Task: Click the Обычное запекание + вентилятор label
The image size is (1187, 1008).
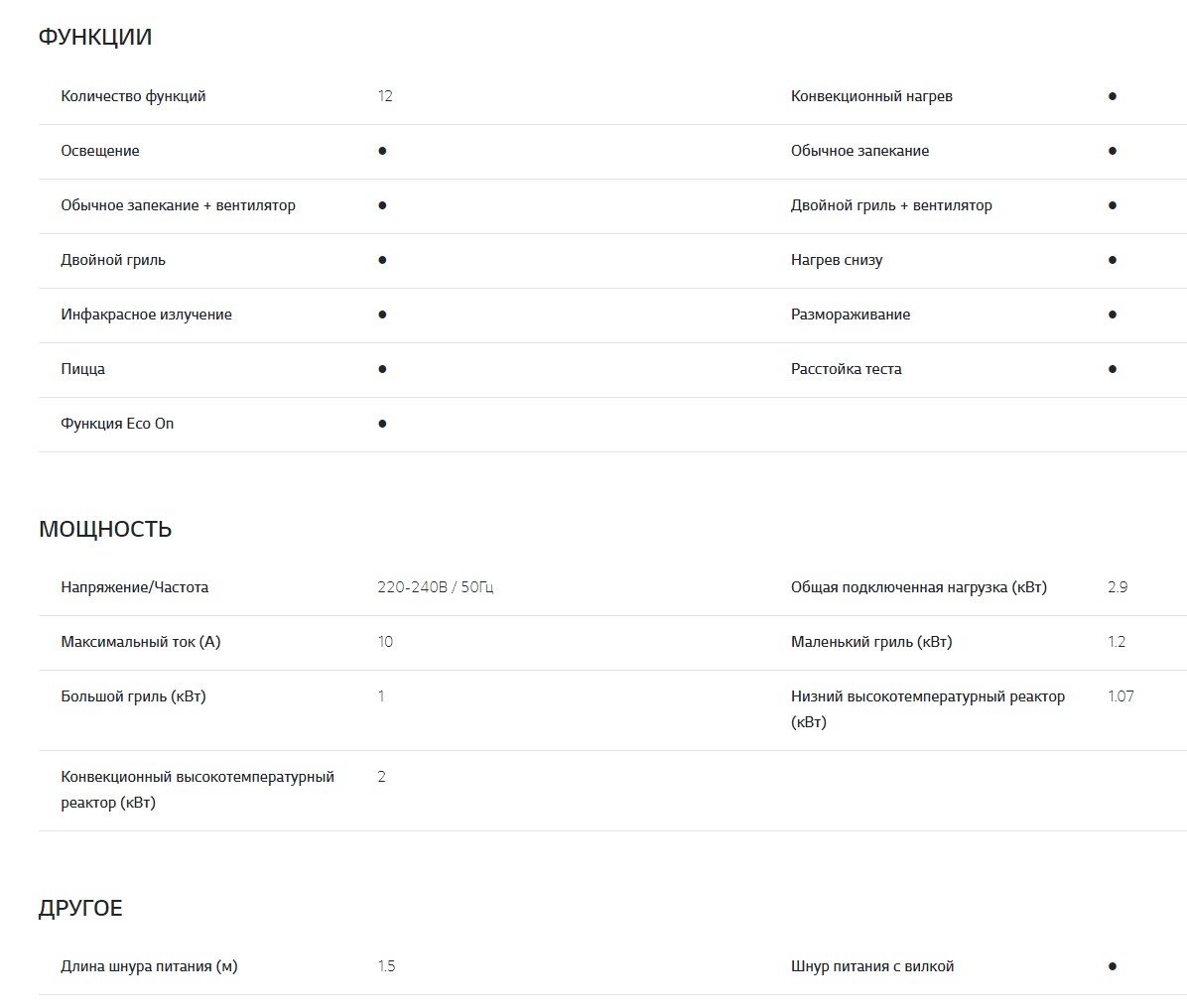Action: [x=178, y=205]
